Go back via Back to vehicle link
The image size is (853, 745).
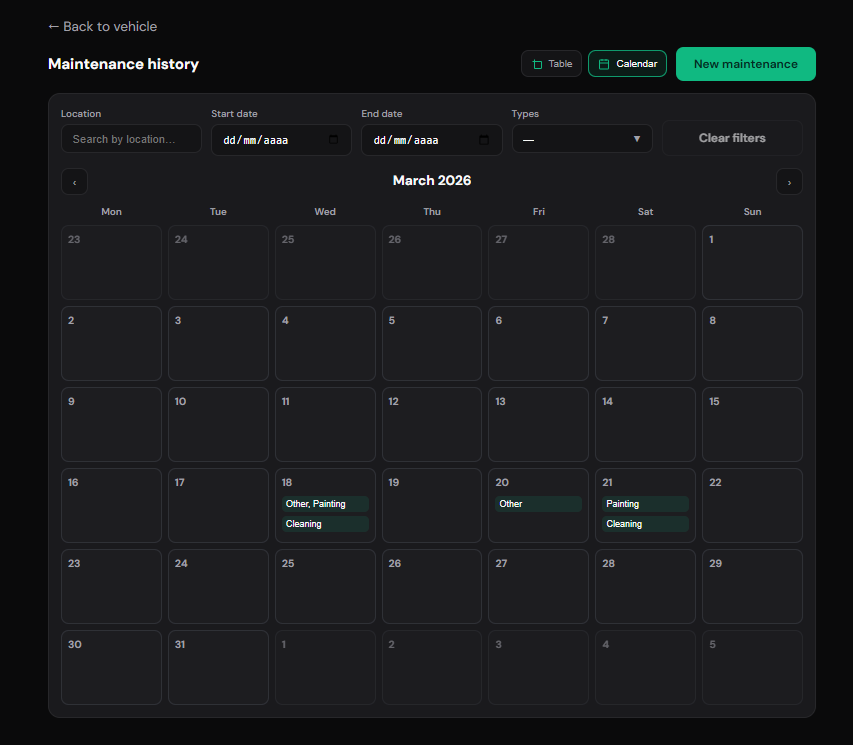pos(102,26)
